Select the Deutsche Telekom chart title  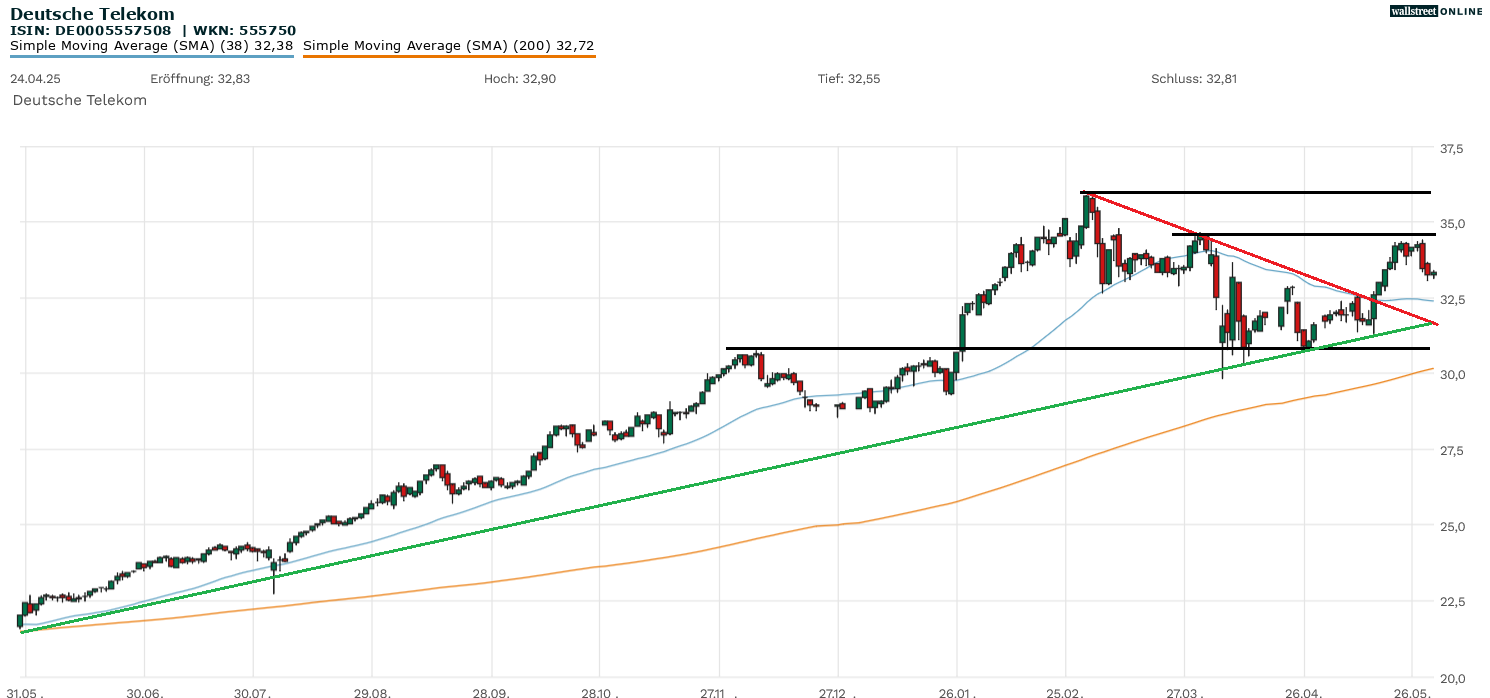pyautogui.click(x=92, y=14)
